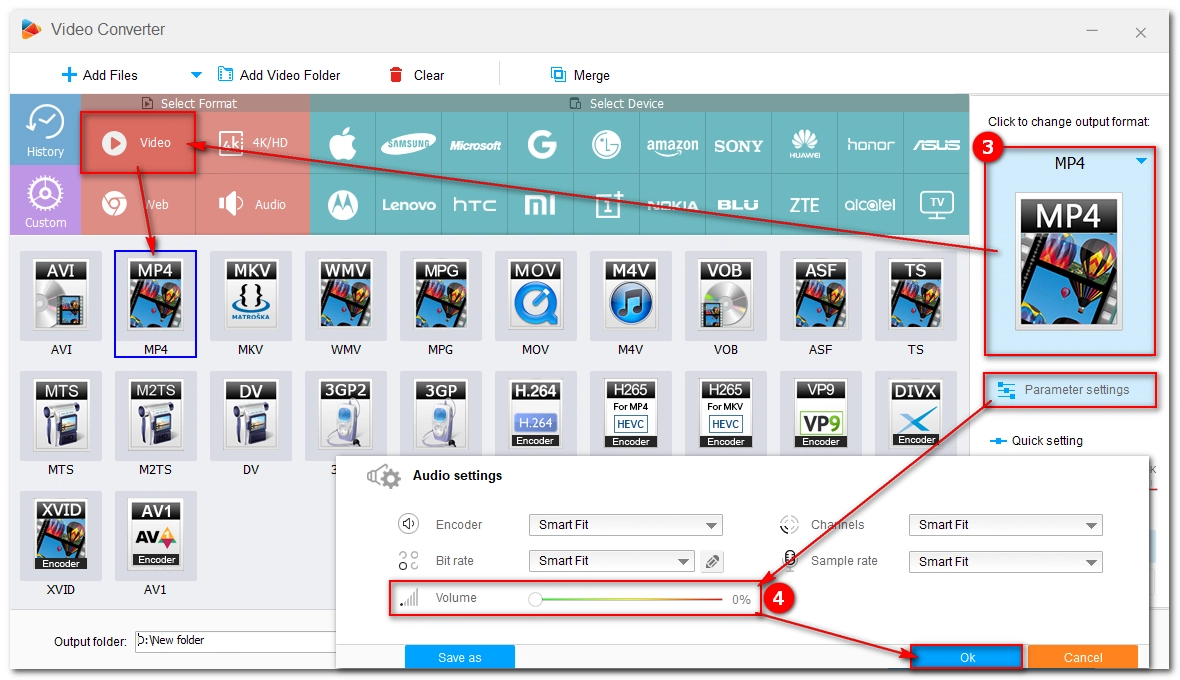Choose the Motorola device brand
This screenshot has height=680, width=1180.
click(343, 204)
